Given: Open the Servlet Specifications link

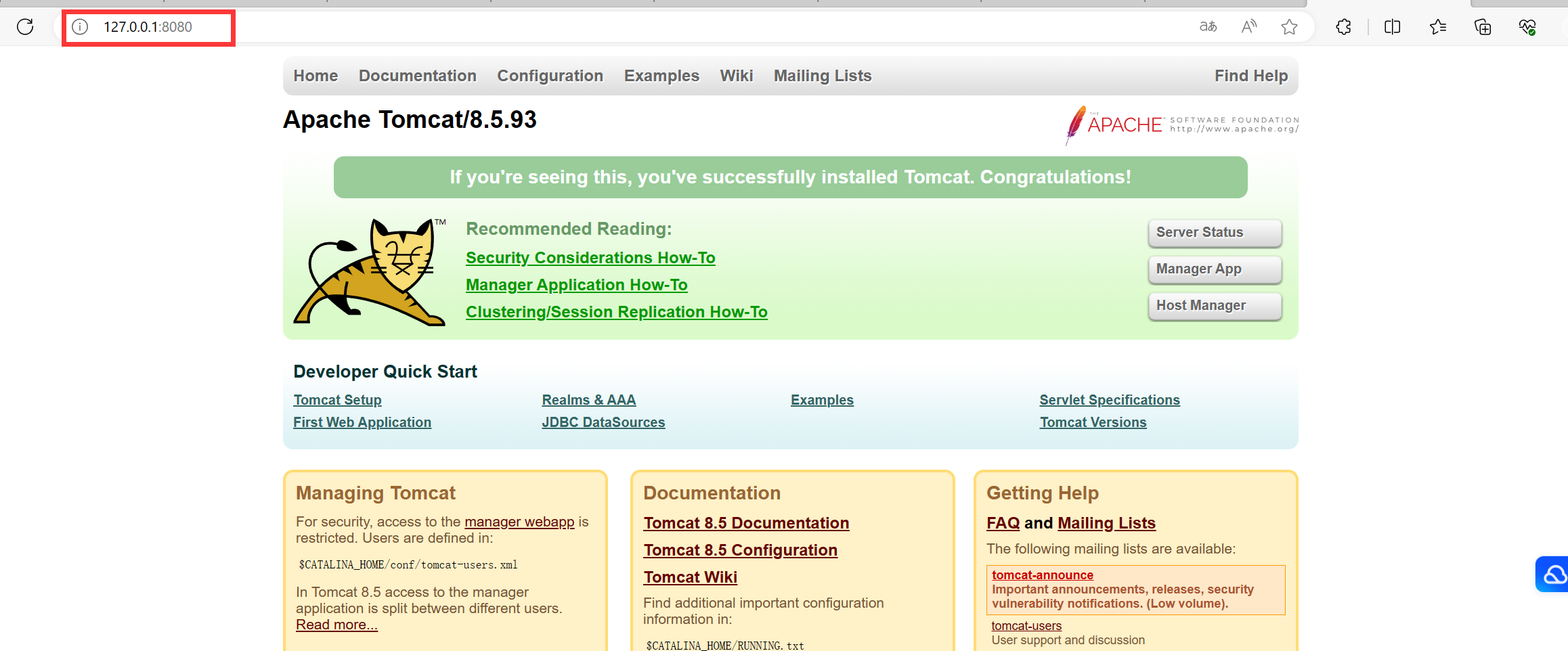Looking at the screenshot, I should (x=1110, y=400).
